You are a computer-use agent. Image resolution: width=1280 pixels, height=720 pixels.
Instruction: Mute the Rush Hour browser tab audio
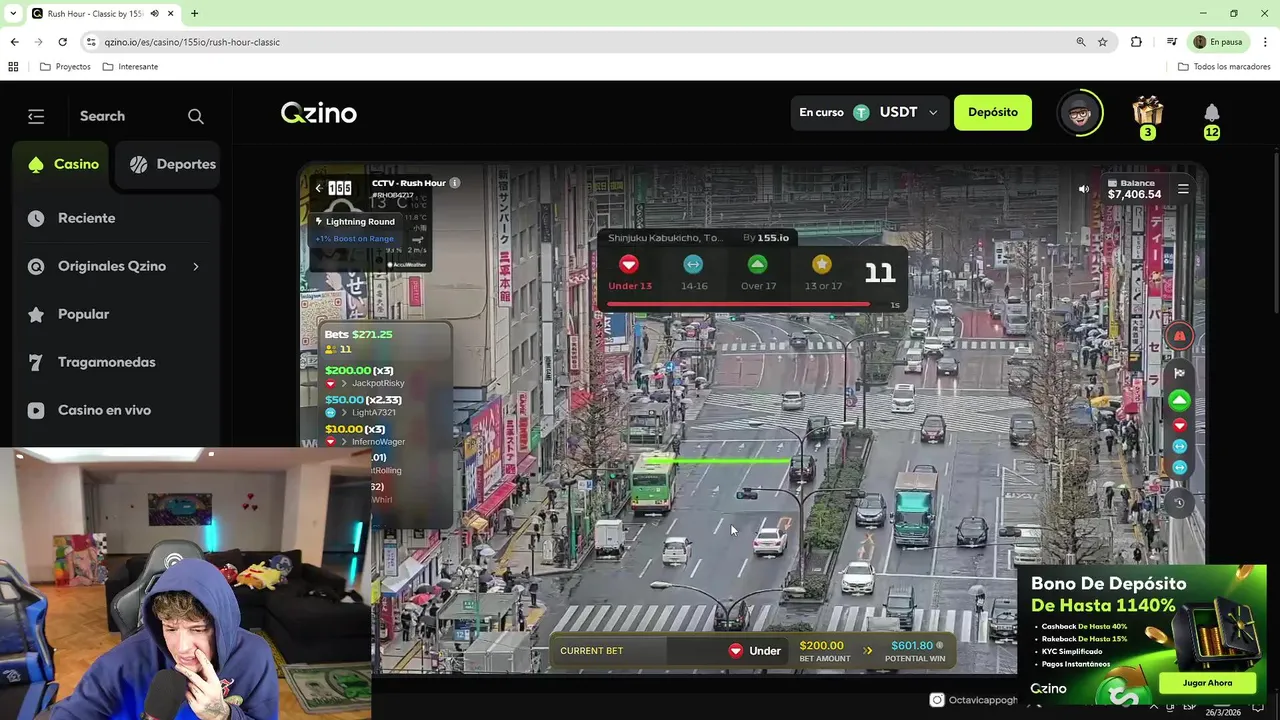pos(154,14)
